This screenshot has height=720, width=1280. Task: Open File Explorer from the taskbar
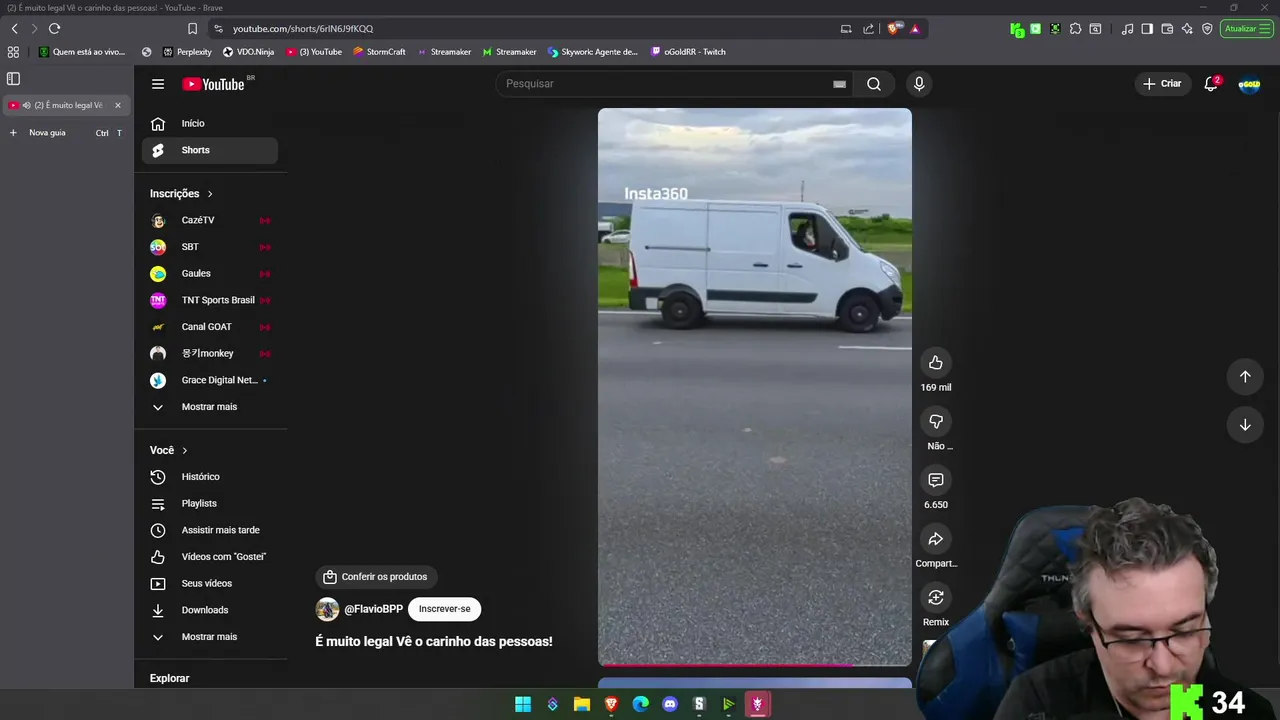coord(582,705)
